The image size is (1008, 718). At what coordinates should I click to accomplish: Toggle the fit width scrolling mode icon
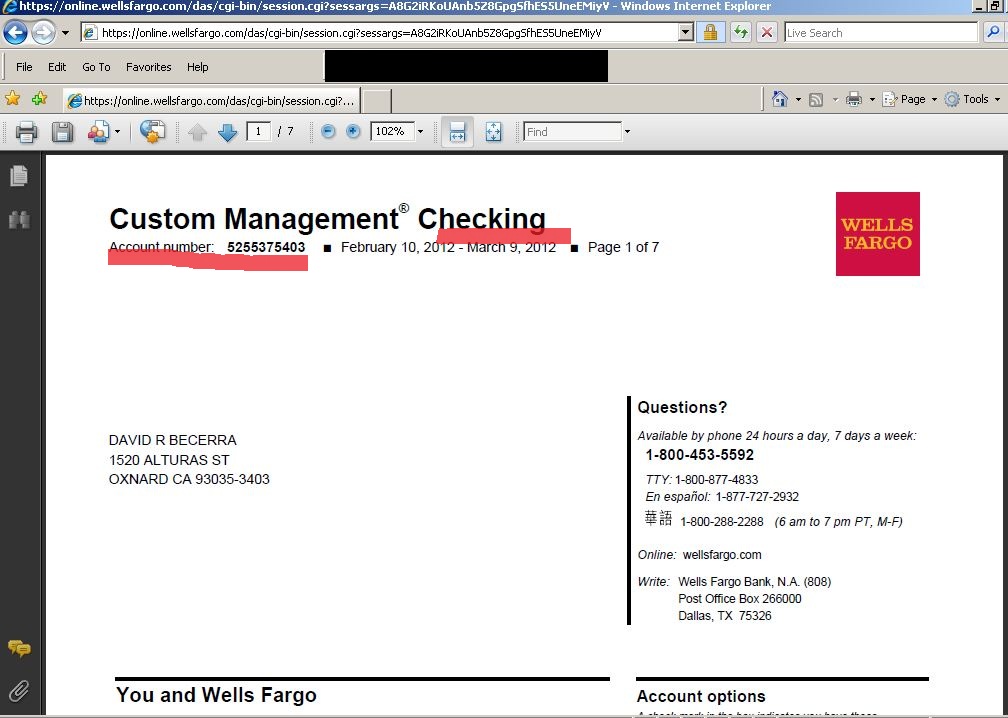tap(457, 132)
